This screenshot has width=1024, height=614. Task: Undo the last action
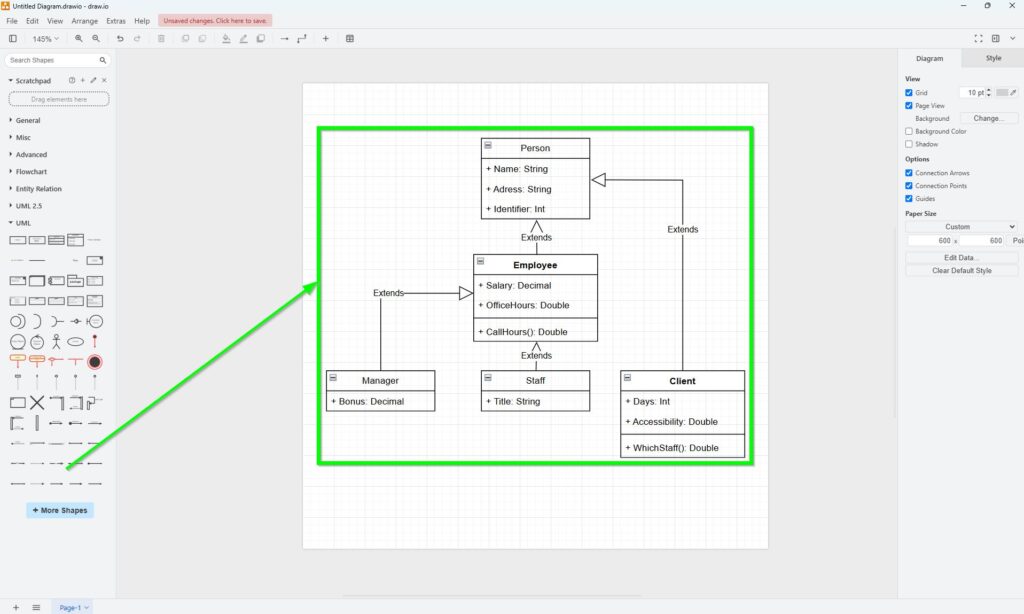pyautogui.click(x=120, y=39)
